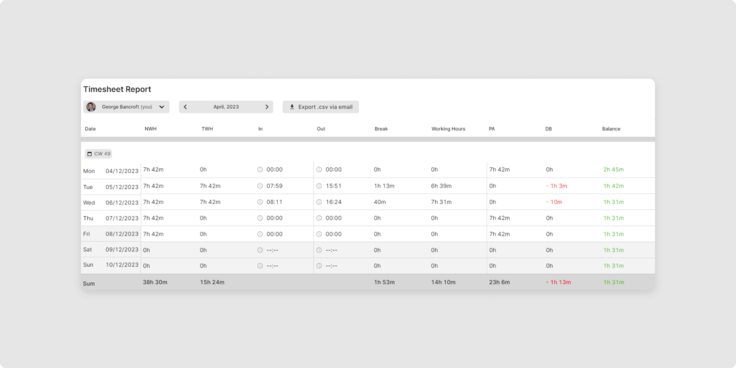Click the green 2h 45m balance value
The image size is (736, 368).
[x=613, y=169]
